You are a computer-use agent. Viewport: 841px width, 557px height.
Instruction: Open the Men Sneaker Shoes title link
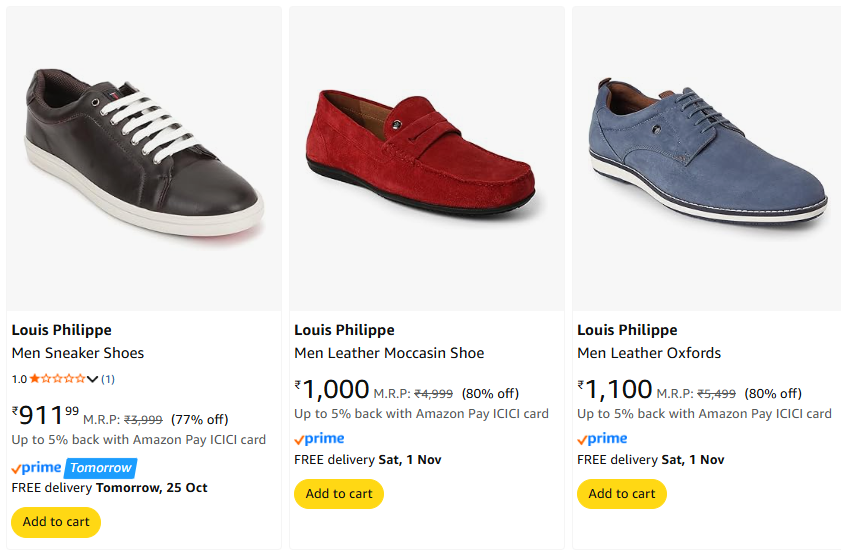78,353
